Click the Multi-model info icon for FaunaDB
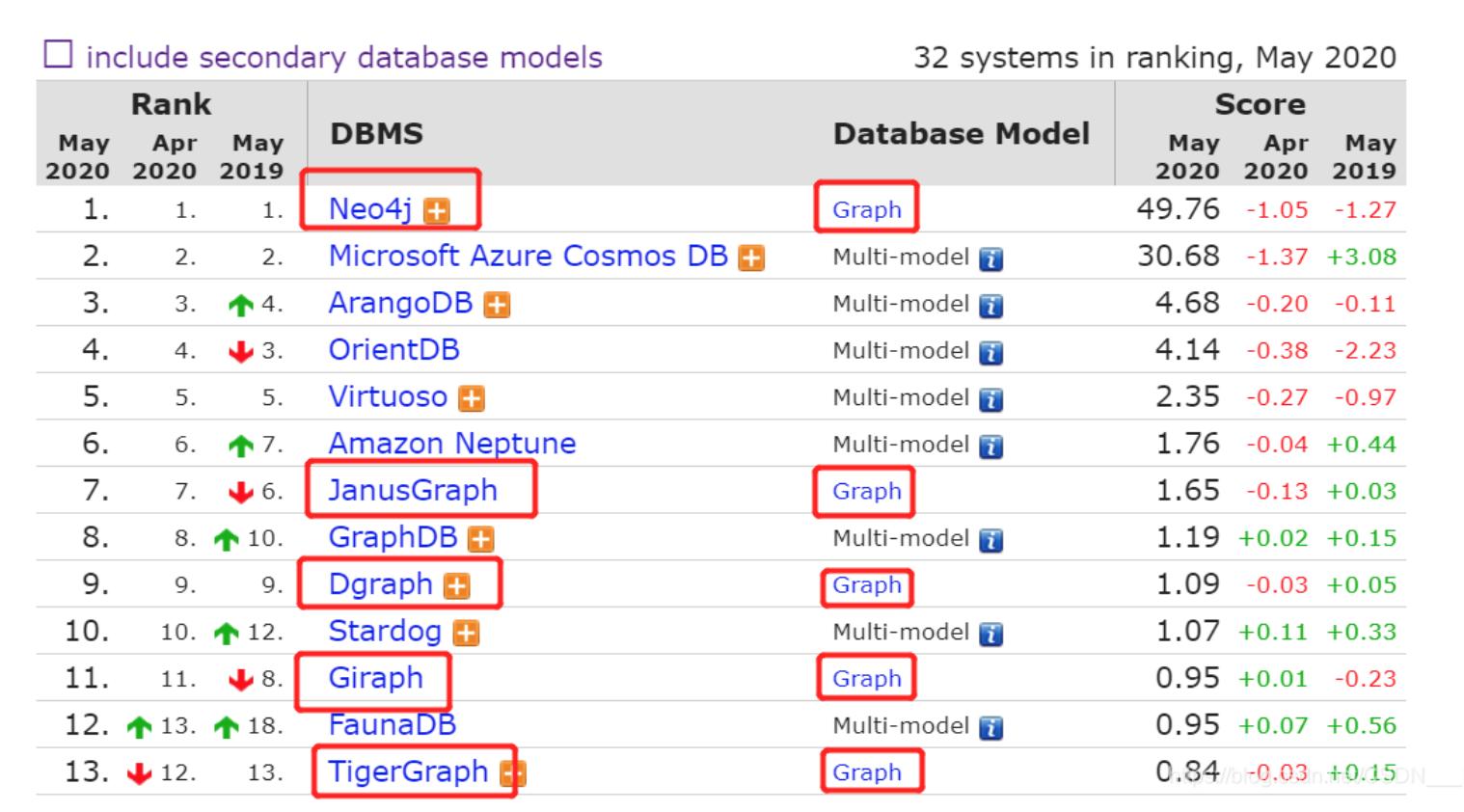The width and height of the screenshot is (1464, 812). pos(990,728)
